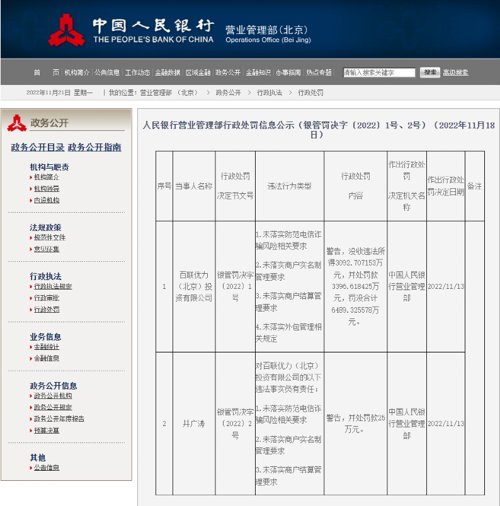Open the 金融信息 sidebar link

(x=47, y=358)
